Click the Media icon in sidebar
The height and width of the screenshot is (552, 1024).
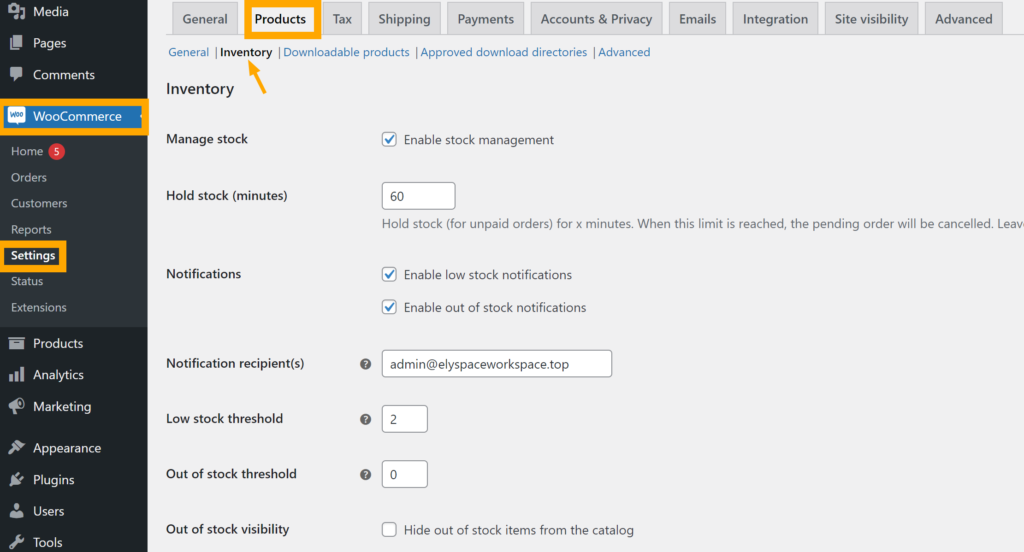point(16,12)
